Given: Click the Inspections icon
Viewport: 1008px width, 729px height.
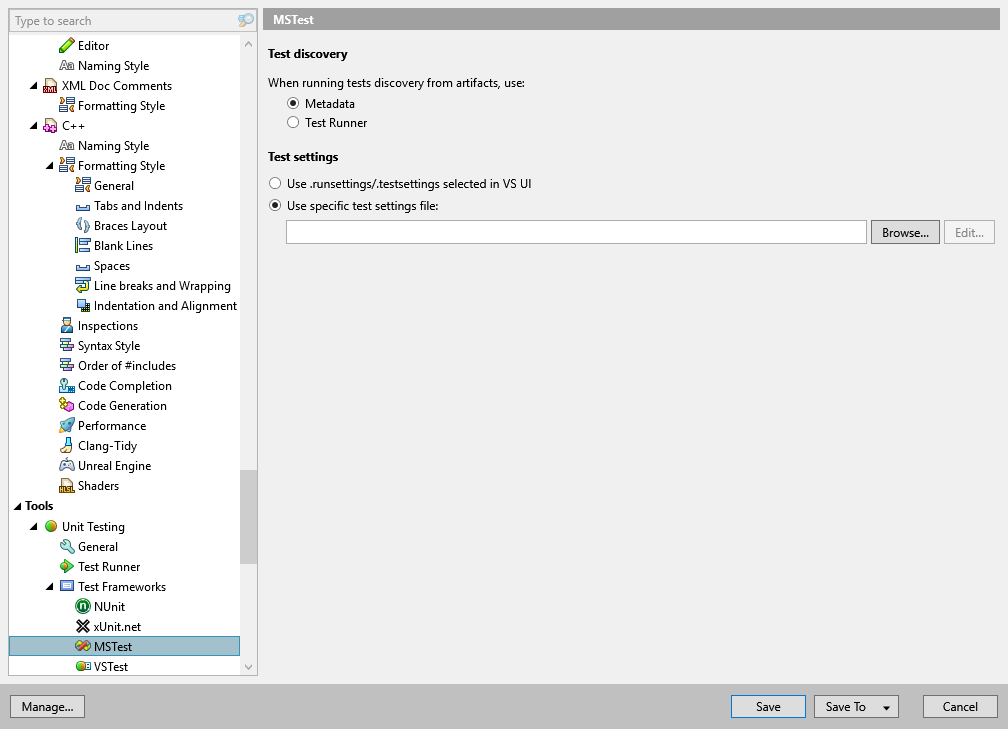Looking at the screenshot, I should 67,326.
